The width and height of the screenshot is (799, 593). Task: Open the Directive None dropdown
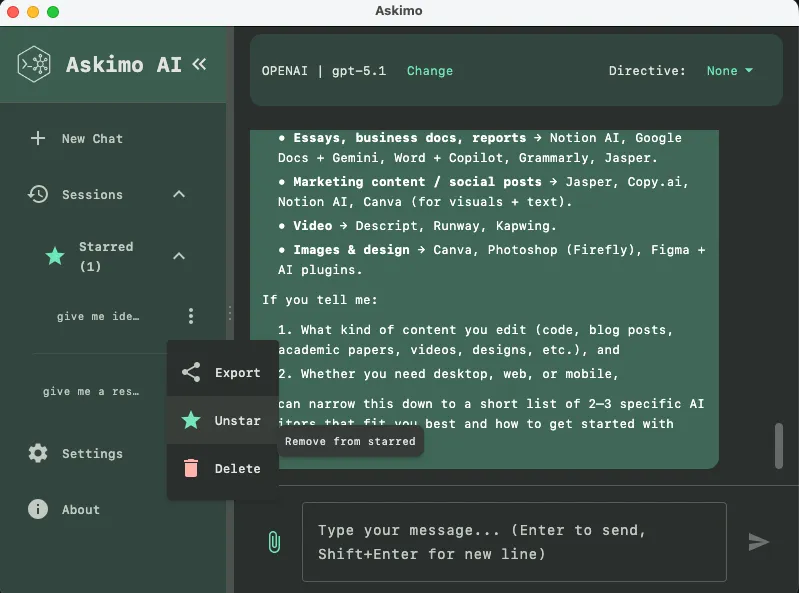(729, 71)
